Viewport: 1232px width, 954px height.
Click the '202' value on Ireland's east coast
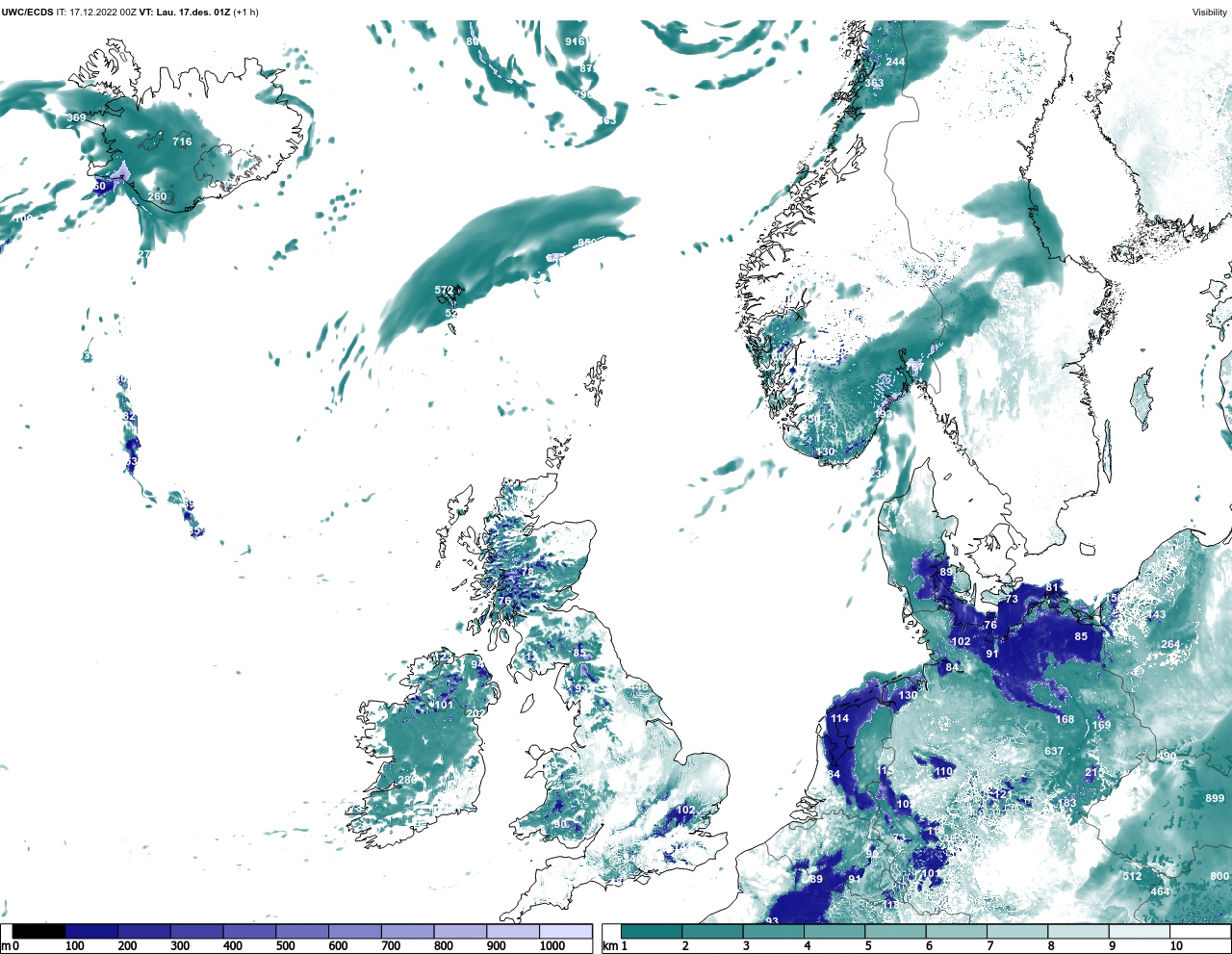[x=475, y=713]
